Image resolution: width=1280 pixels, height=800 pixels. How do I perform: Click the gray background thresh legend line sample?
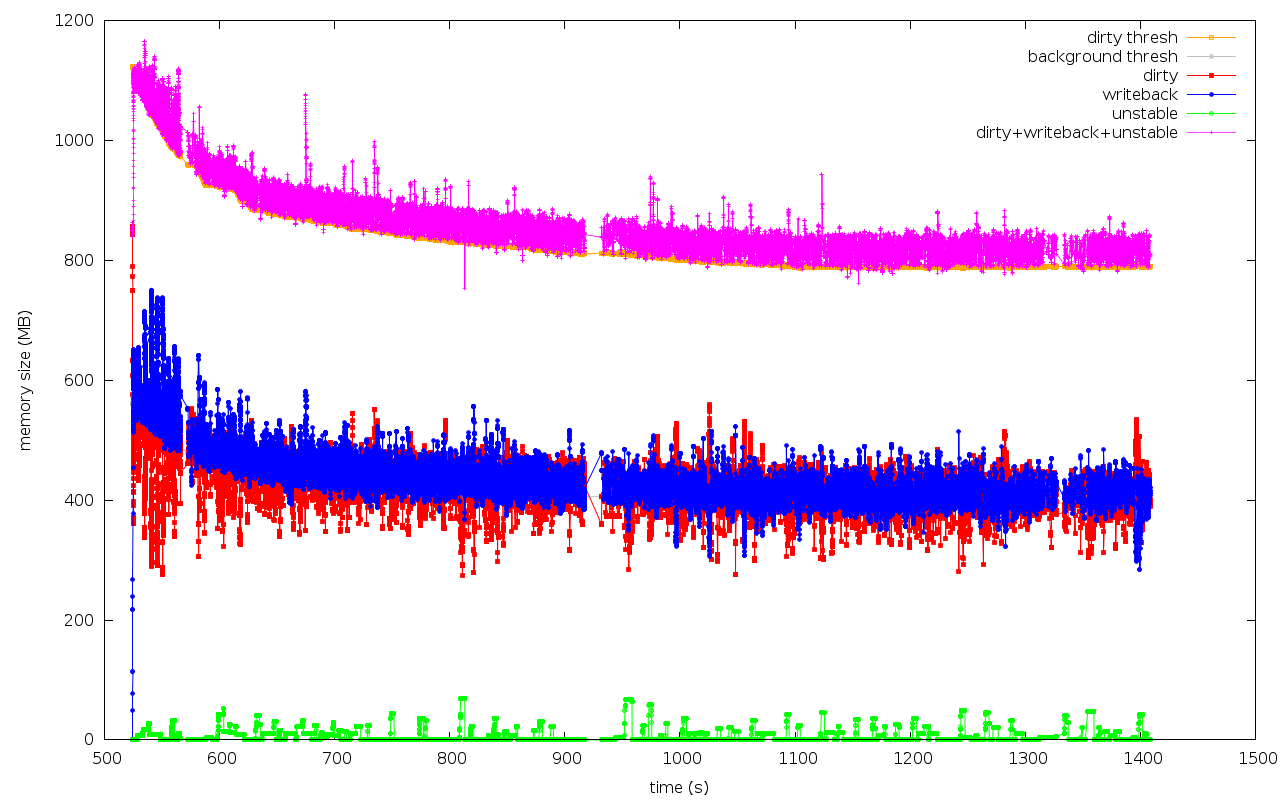[1211, 57]
